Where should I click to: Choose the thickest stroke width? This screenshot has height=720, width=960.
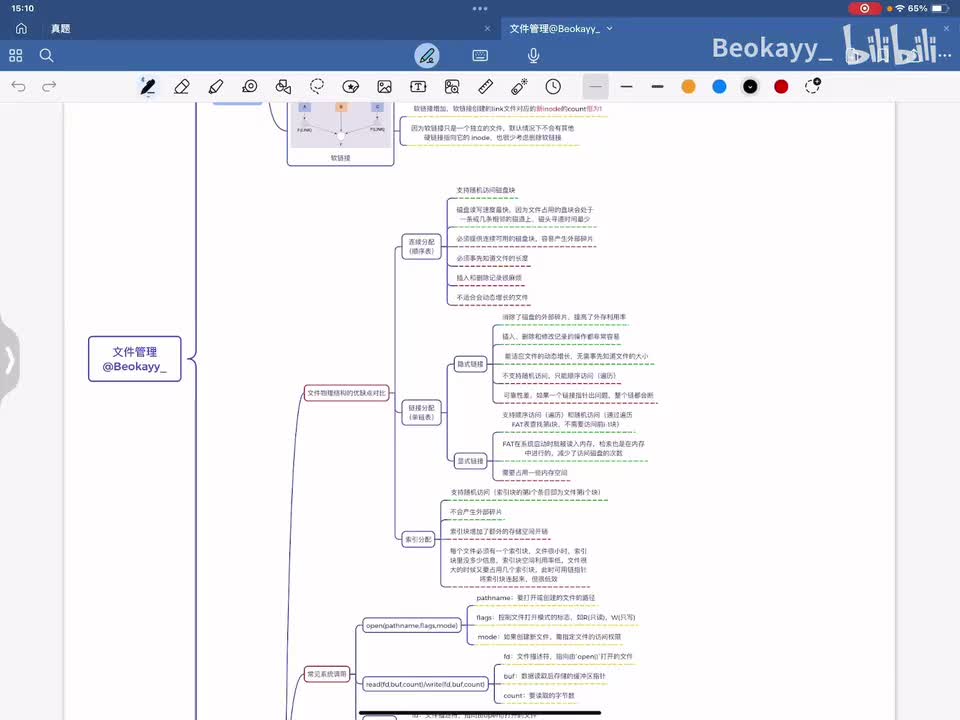pyautogui.click(x=658, y=86)
